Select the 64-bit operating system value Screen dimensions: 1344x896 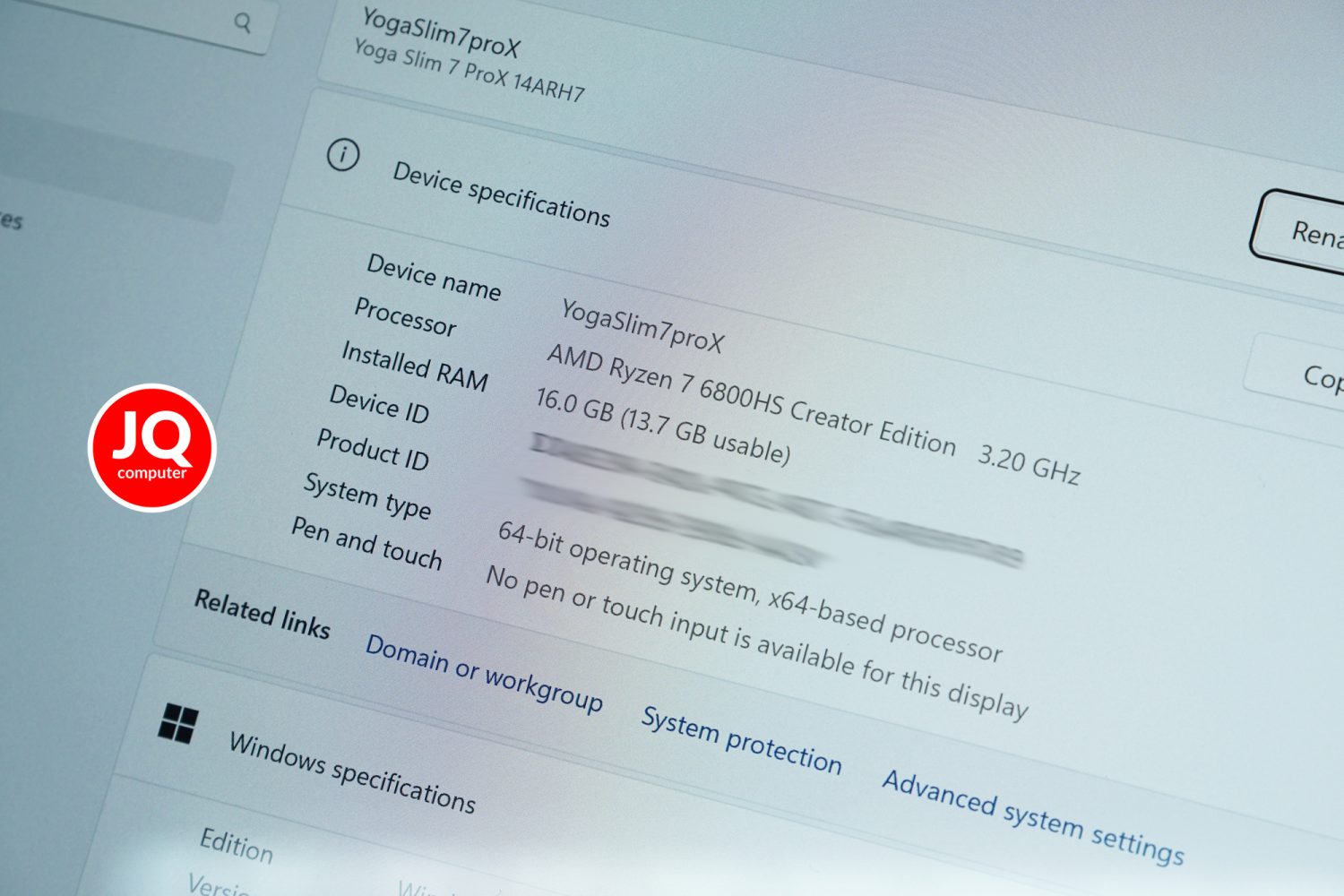click(x=750, y=590)
